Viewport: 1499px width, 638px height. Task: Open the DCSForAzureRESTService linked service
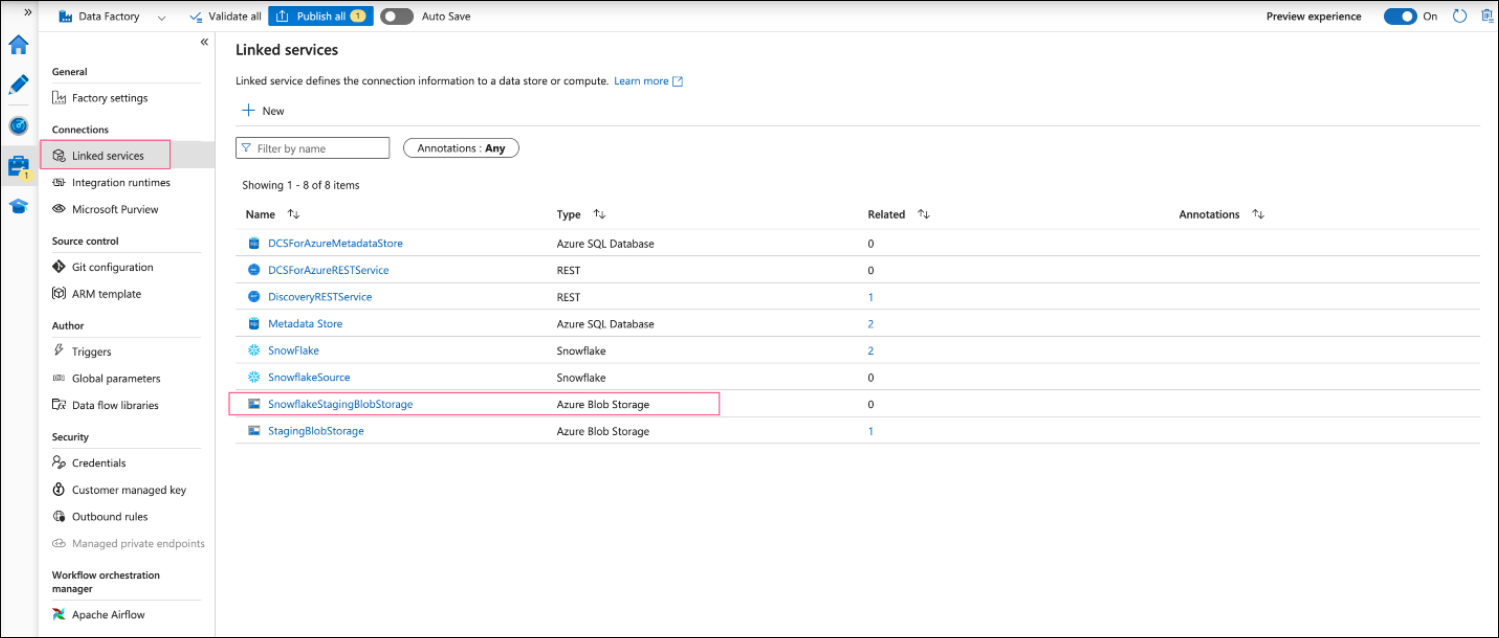point(328,270)
